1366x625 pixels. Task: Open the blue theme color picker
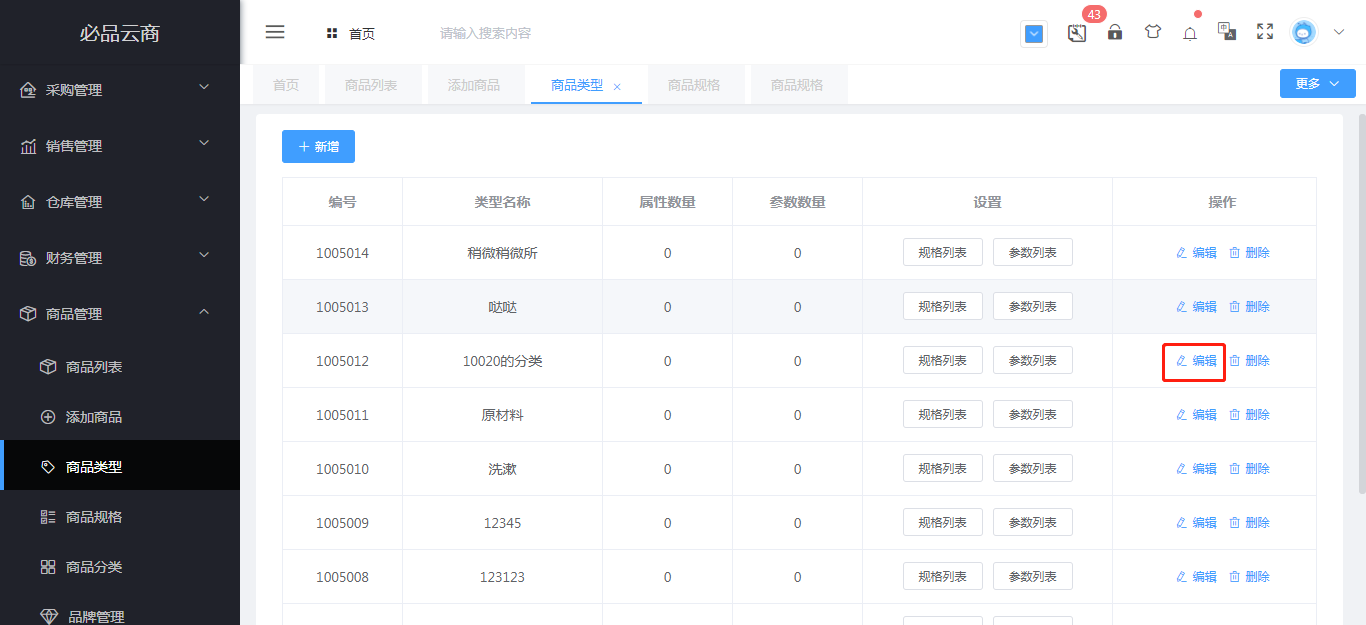pos(1034,34)
